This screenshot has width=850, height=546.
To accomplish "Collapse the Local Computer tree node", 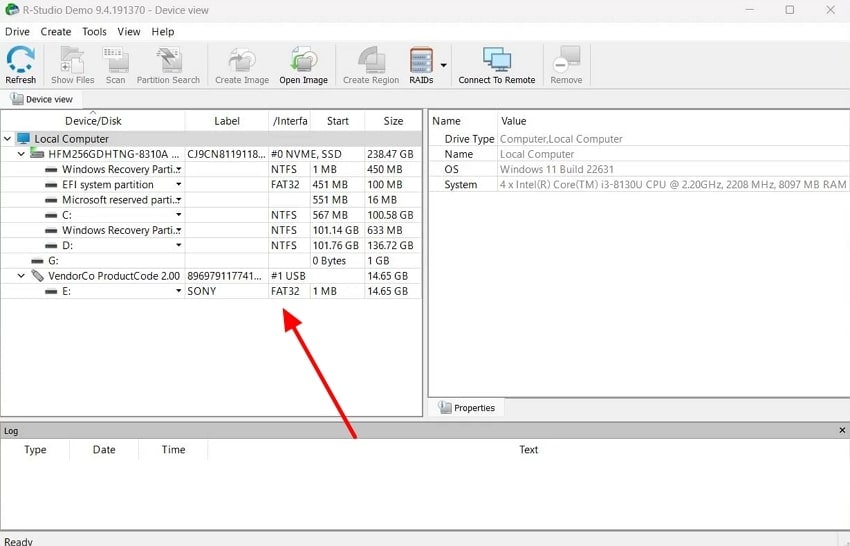I will tap(8, 139).
